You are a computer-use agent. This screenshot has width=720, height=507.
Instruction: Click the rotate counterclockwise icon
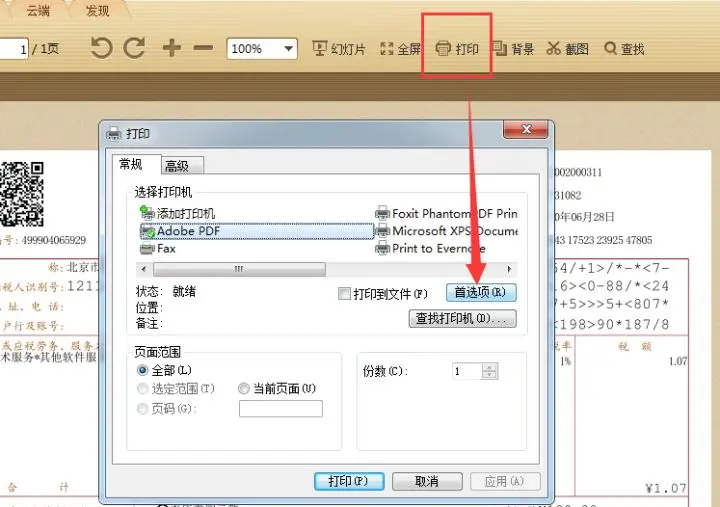click(x=101, y=48)
